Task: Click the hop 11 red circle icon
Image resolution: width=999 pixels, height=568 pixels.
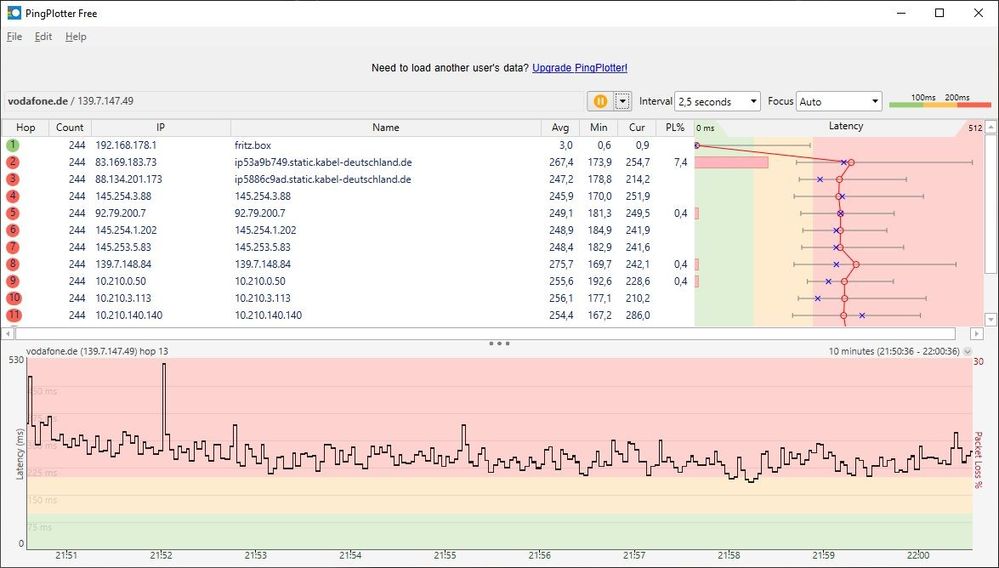Action: pos(13,315)
